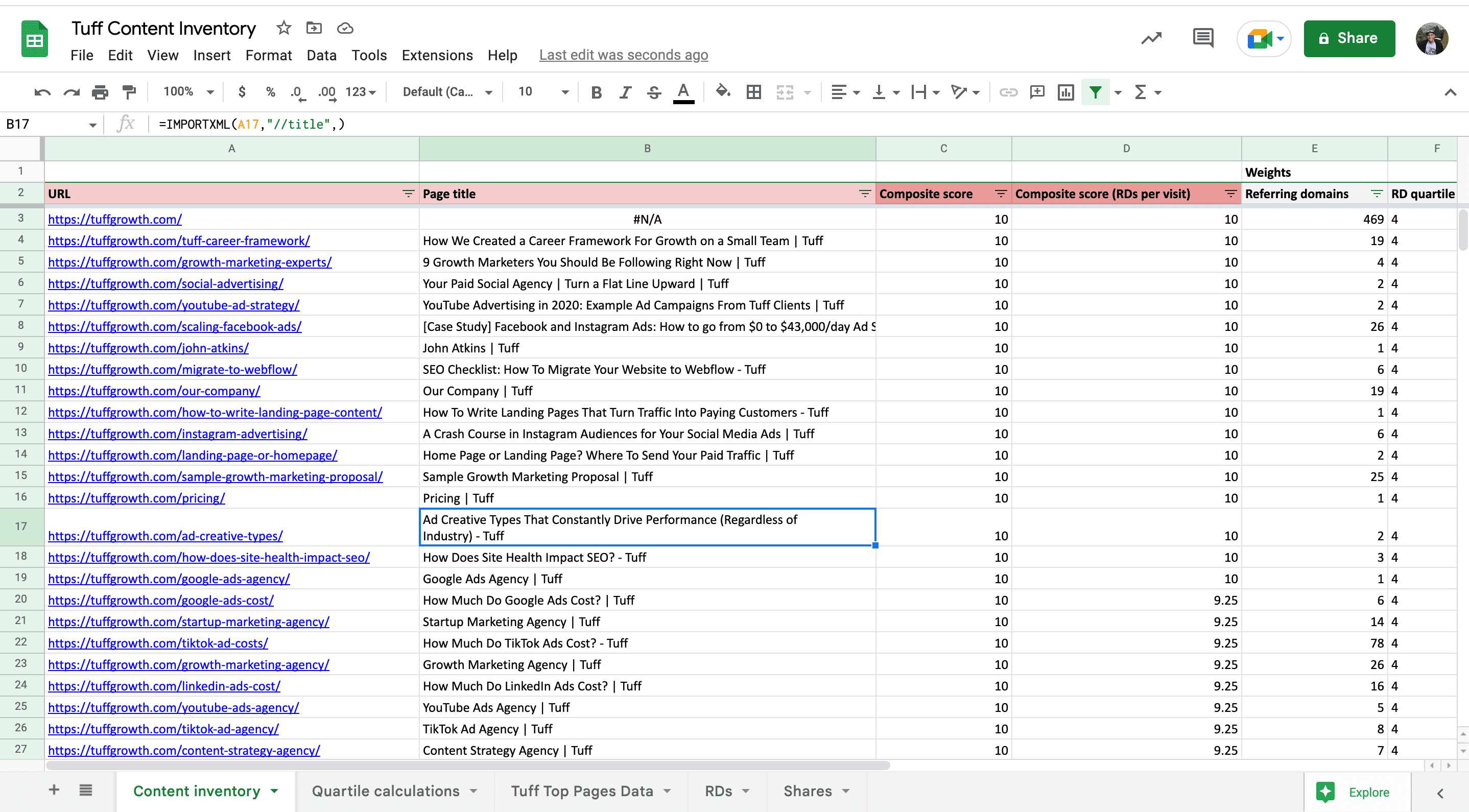Viewport: 1469px width, 812px height.
Task: Click the Insert comment icon in the toolbar
Action: [1037, 92]
